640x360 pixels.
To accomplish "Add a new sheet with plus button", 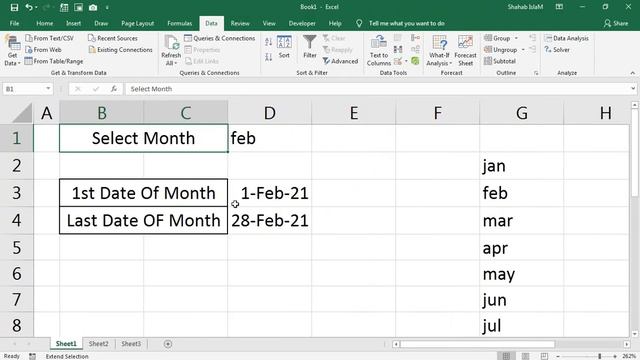I will point(168,344).
